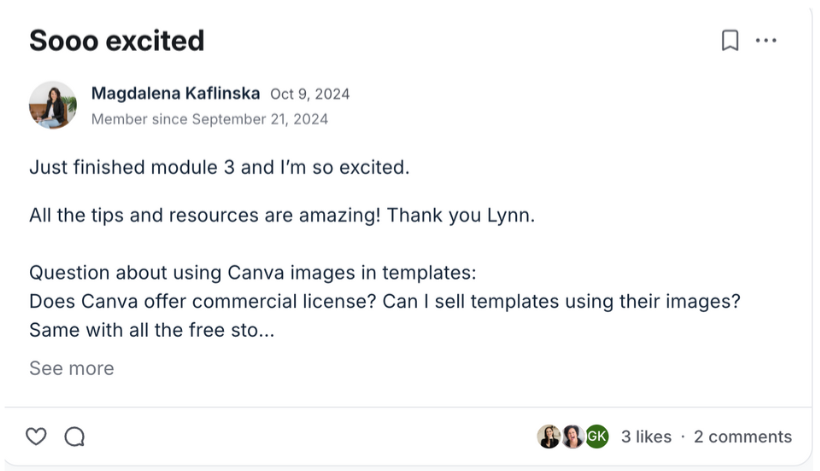This screenshot has width=820, height=471.
Task: Click the first liker's avatar
Action: coord(548,436)
